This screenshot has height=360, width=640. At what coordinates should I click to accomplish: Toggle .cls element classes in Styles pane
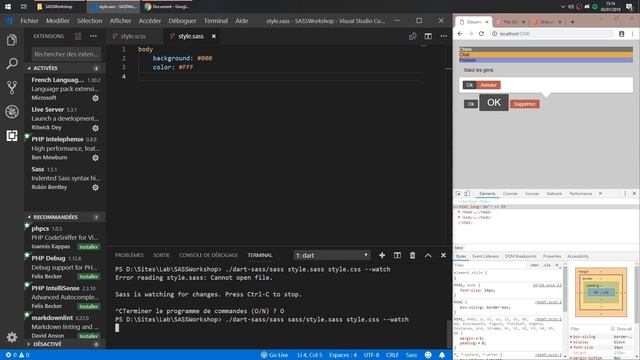pos(547,265)
